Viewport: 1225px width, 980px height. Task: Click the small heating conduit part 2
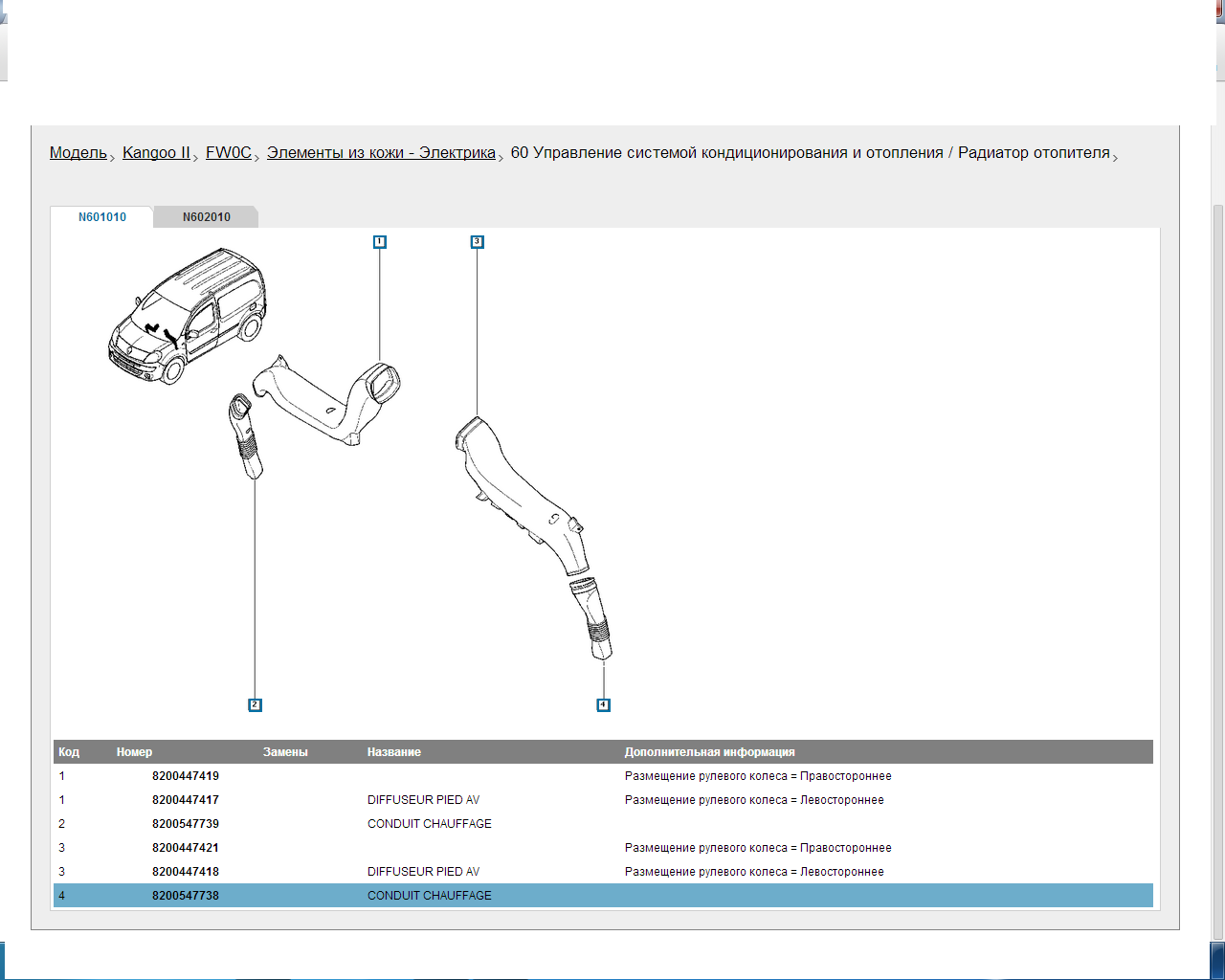pyautogui.click(x=245, y=435)
